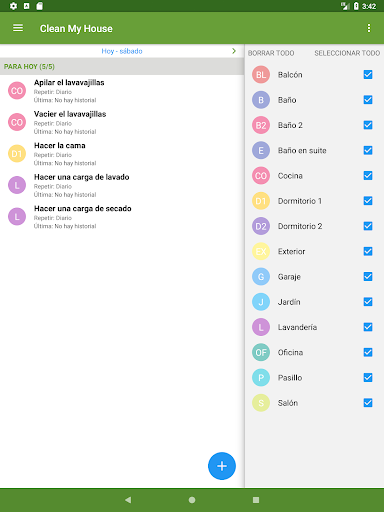The width and height of the screenshot is (384, 512).
Task: Toggle the Dormitorio 1 checkbox
Action: click(368, 201)
